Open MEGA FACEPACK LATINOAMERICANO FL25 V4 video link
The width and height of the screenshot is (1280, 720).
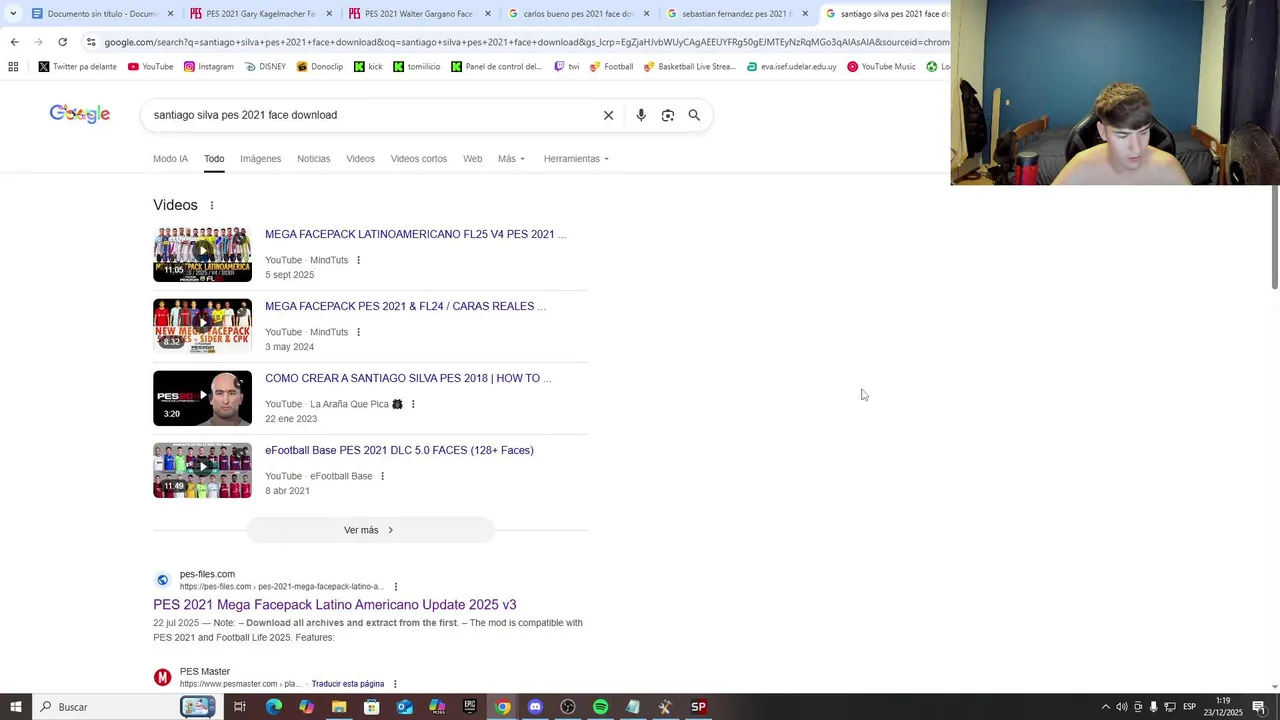pos(415,234)
